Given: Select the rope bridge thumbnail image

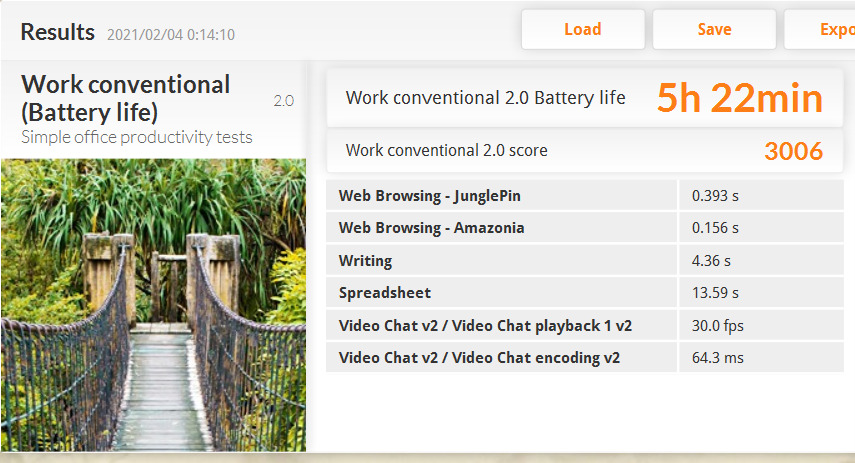Looking at the screenshot, I should coord(154,305).
